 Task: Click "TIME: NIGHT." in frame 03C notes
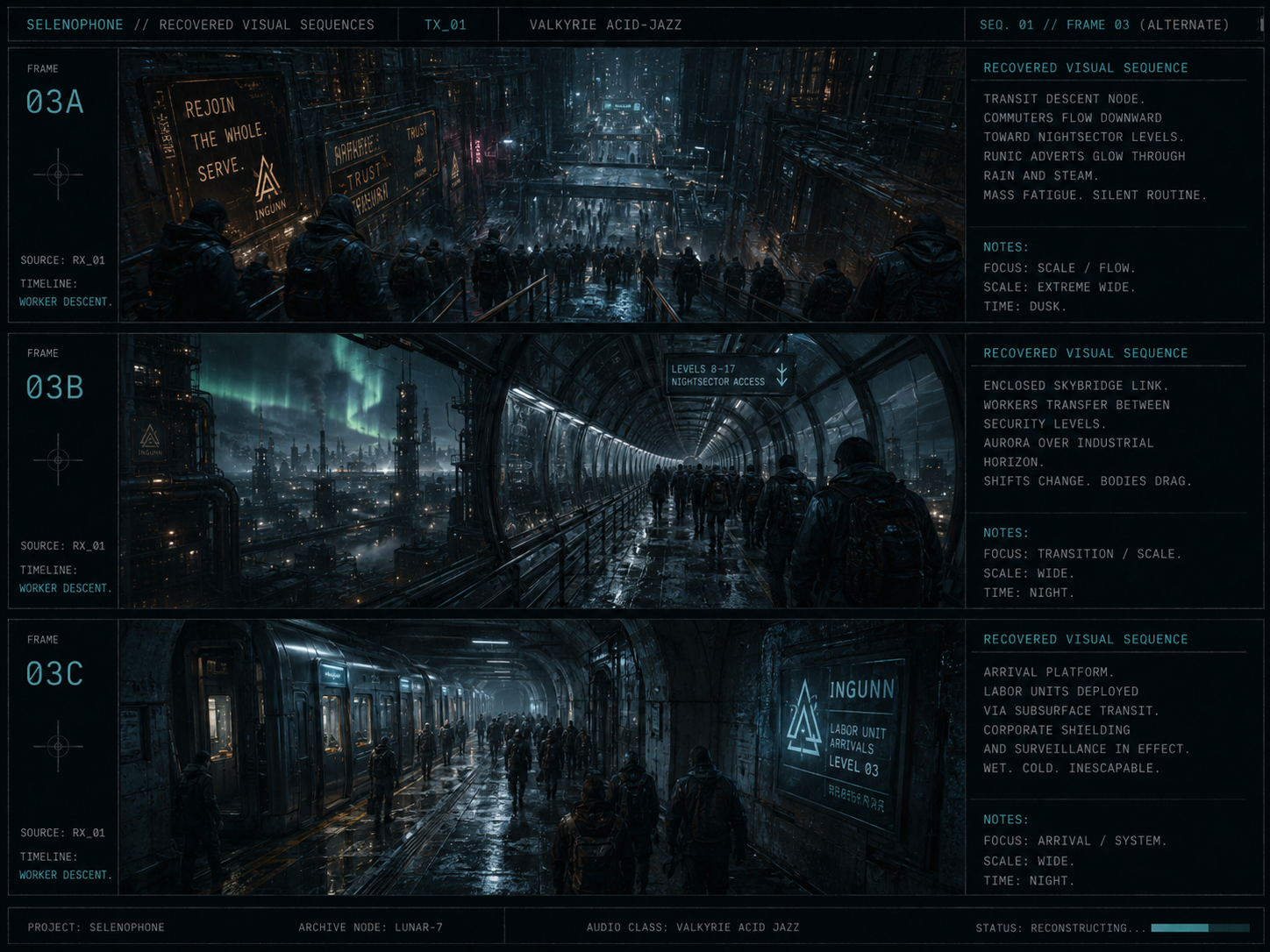coord(1029,881)
